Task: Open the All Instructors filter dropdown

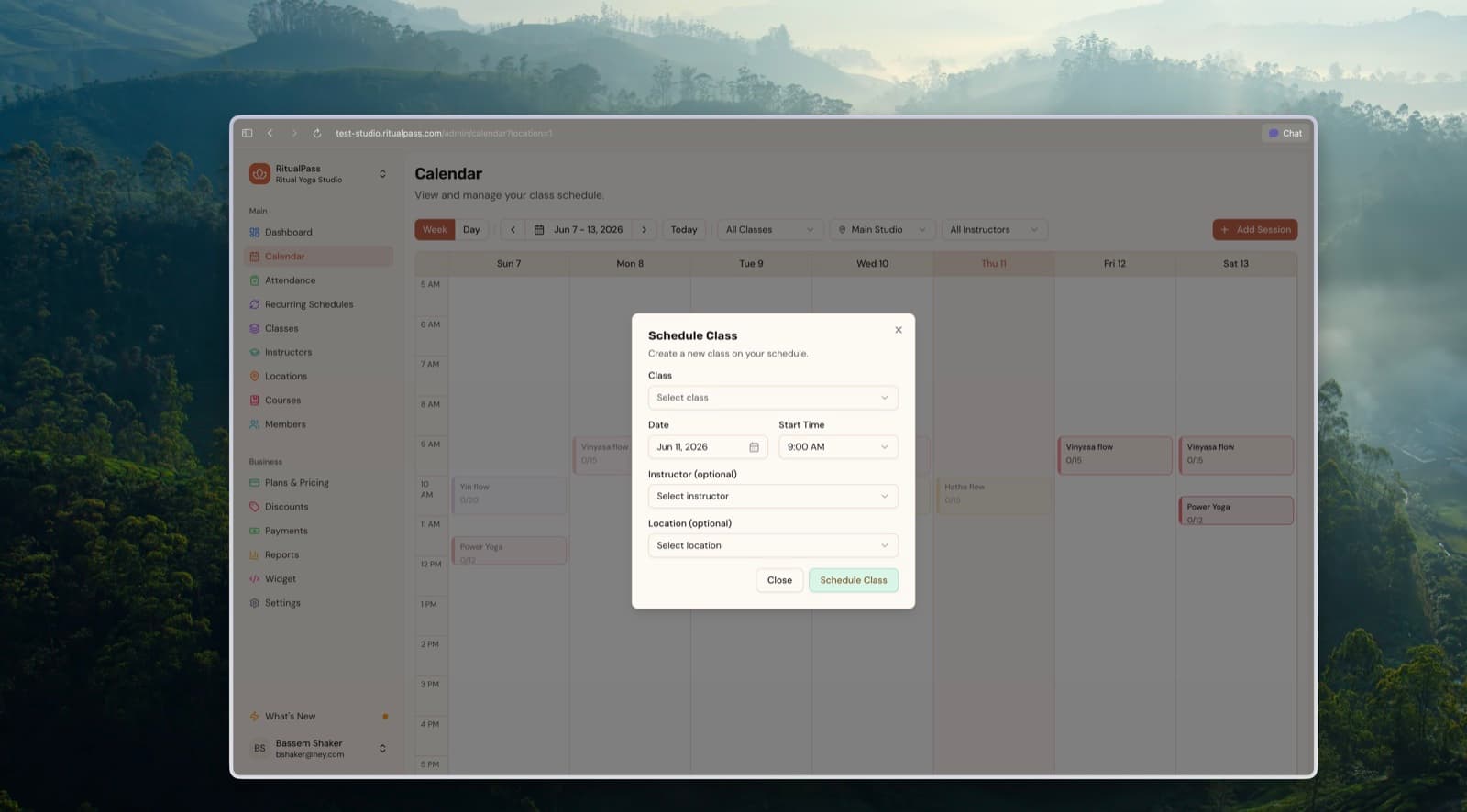Action: pyautogui.click(x=995, y=230)
